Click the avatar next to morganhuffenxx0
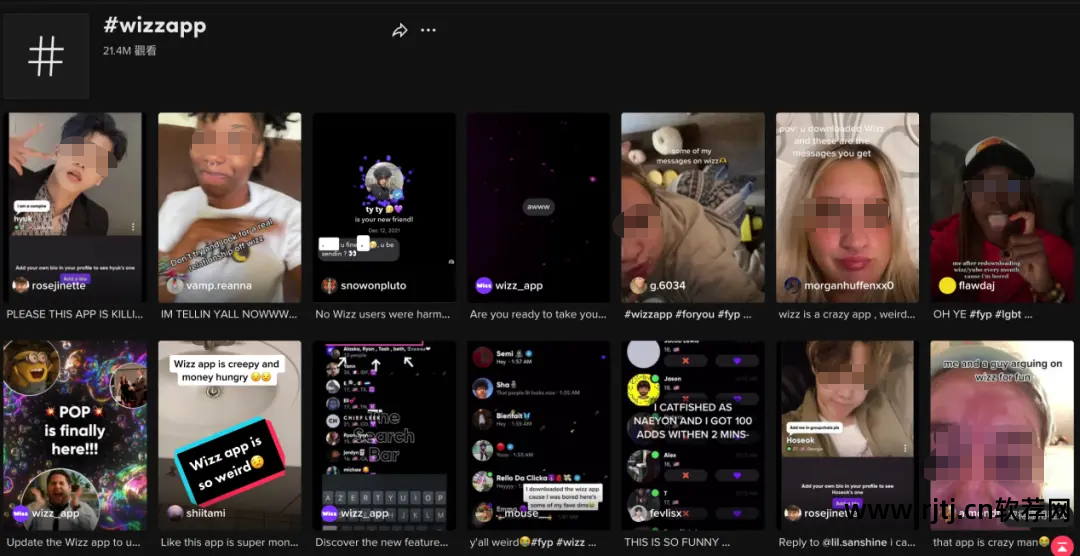The image size is (1080, 556). pos(792,285)
